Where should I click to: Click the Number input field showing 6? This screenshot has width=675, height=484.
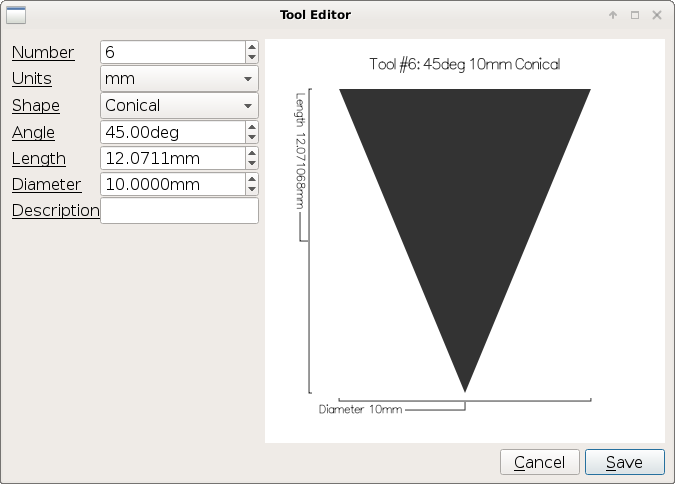point(173,52)
